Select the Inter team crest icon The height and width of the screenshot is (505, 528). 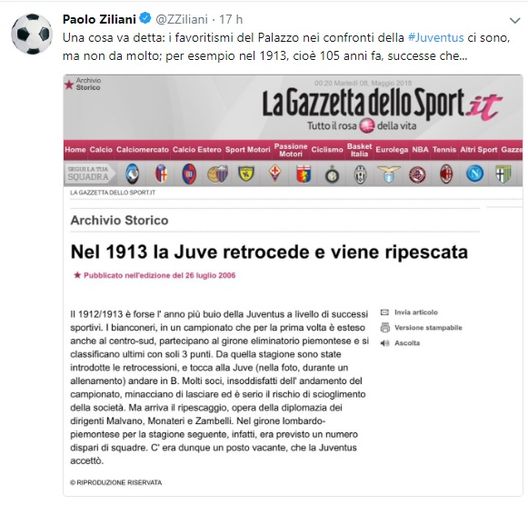tap(332, 175)
